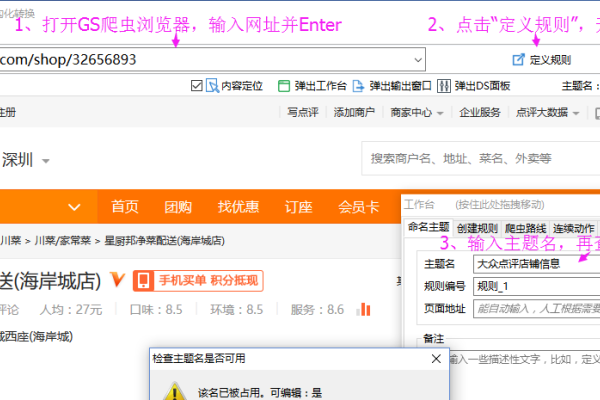The image size is (600, 400).
Task: Switch to the 命名主题 tab
Action: pos(428,227)
